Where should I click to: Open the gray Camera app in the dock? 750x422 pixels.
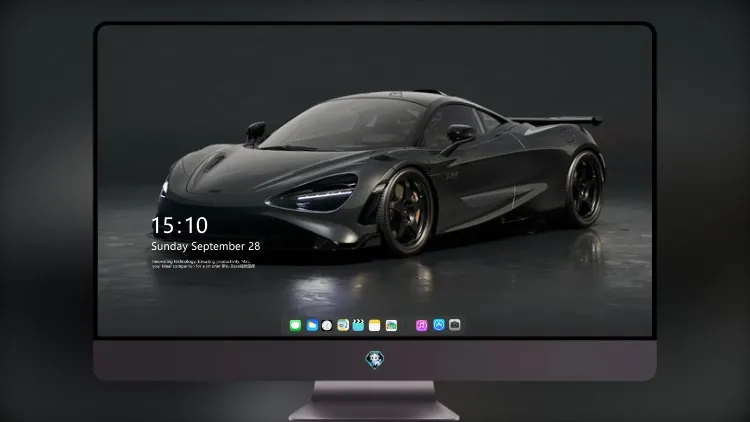coord(455,325)
